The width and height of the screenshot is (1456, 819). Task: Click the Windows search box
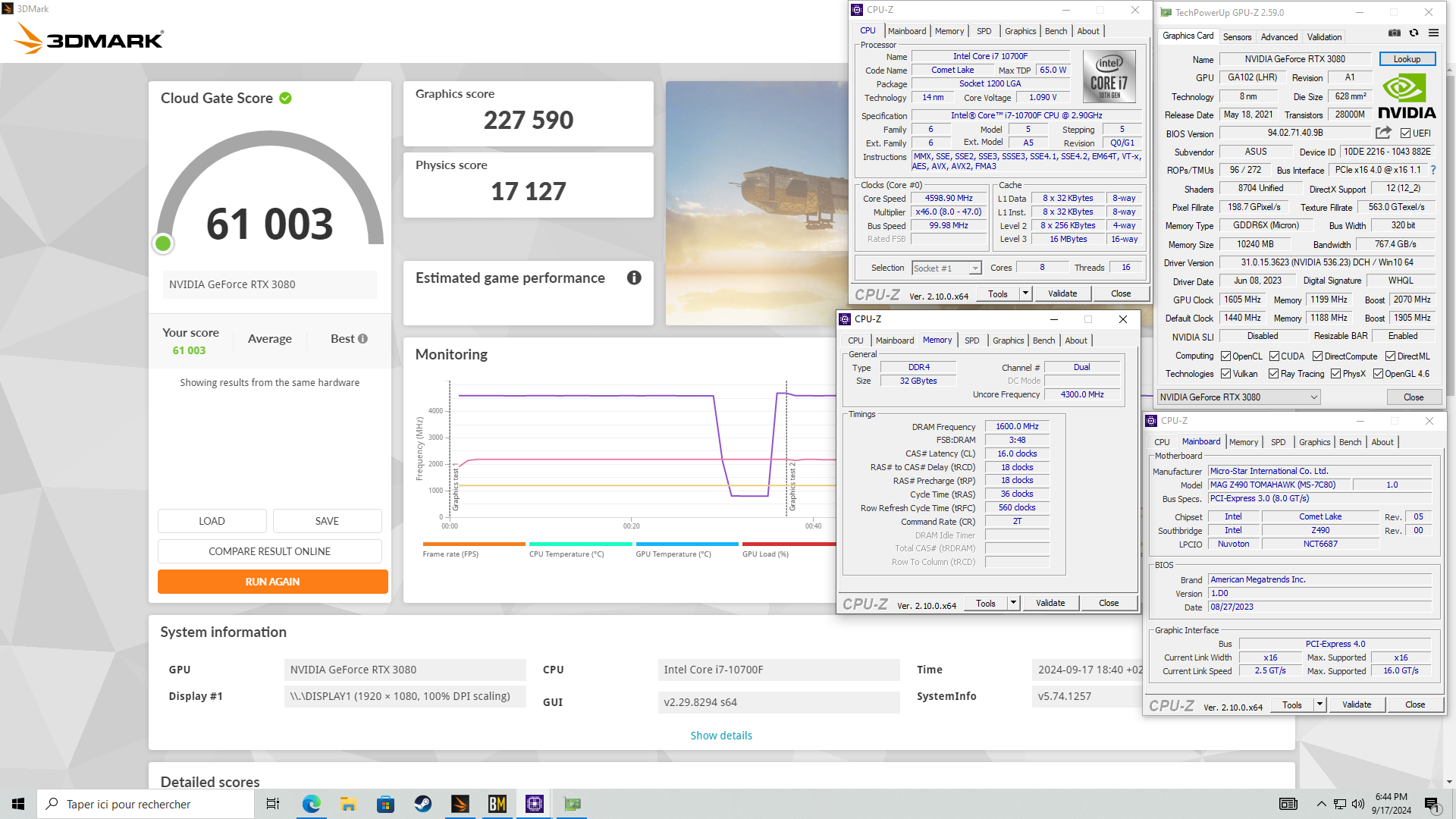[146, 804]
